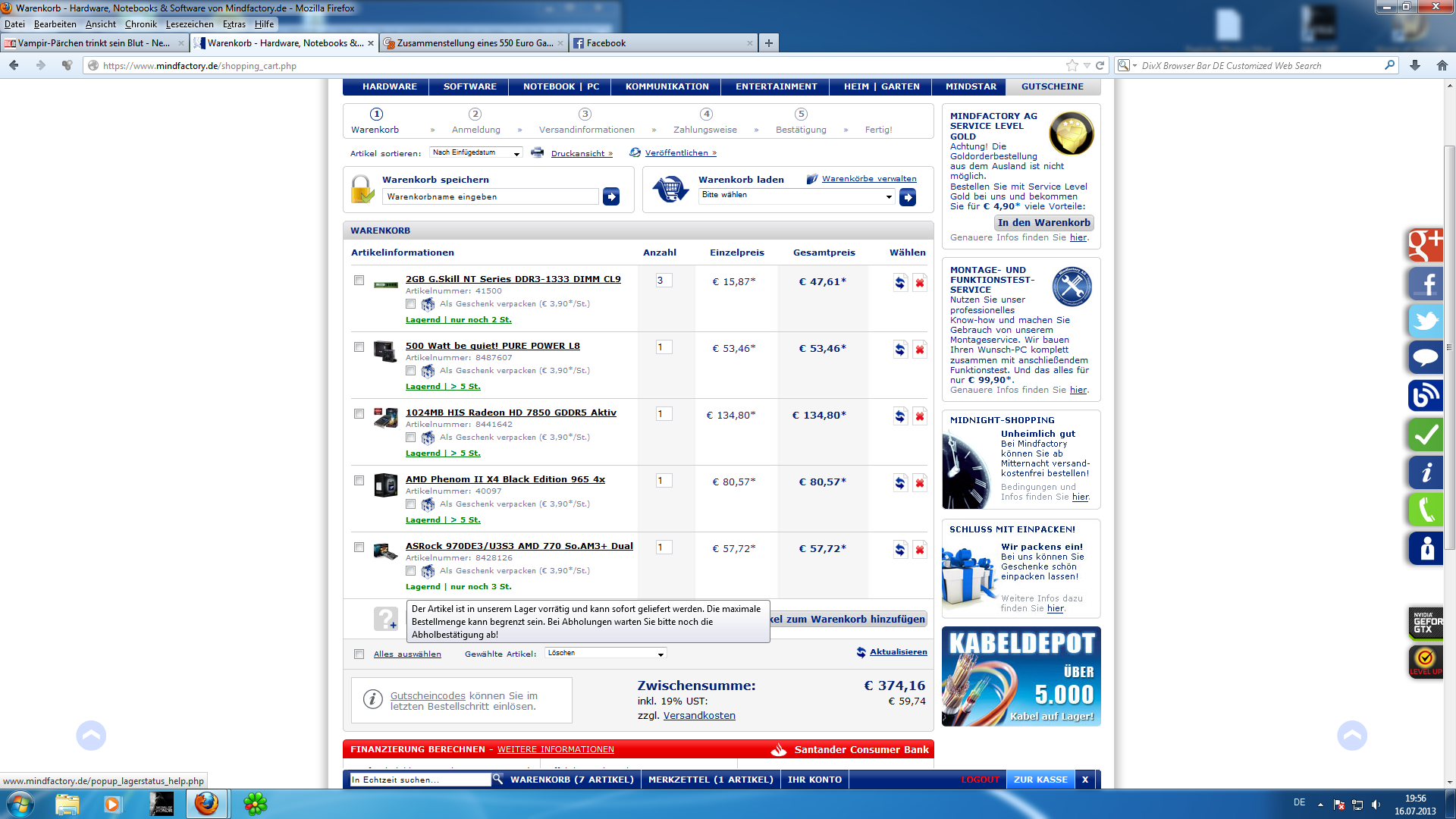1456x819 pixels.
Task: Click the printer icon for print view
Action: pyautogui.click(x=538, y=152)
